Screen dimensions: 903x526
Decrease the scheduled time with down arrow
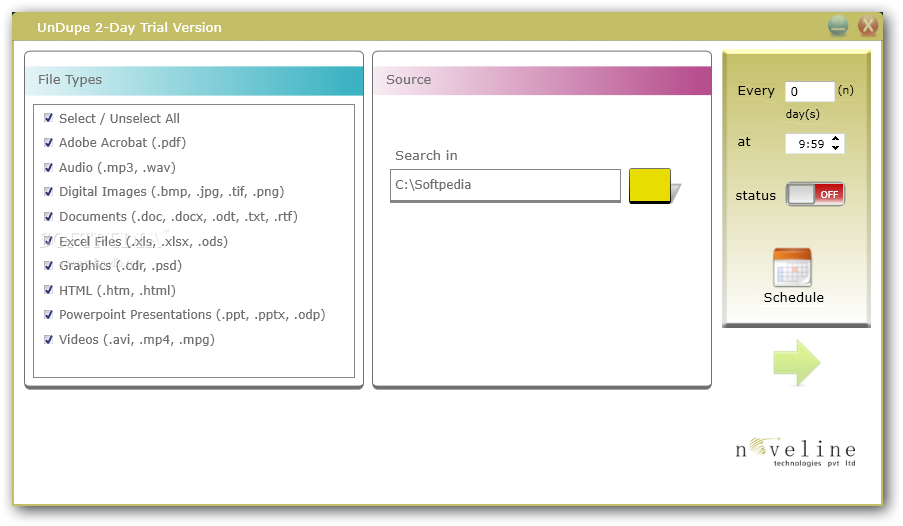[x=836, y=148]
